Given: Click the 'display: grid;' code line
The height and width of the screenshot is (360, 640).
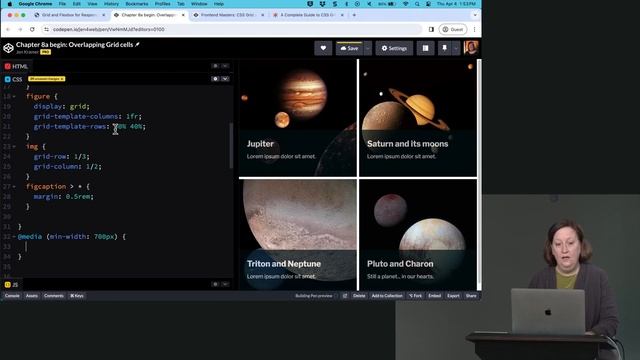Looking at the screenshot, I should pyautogui.click(x=61, y=107).
